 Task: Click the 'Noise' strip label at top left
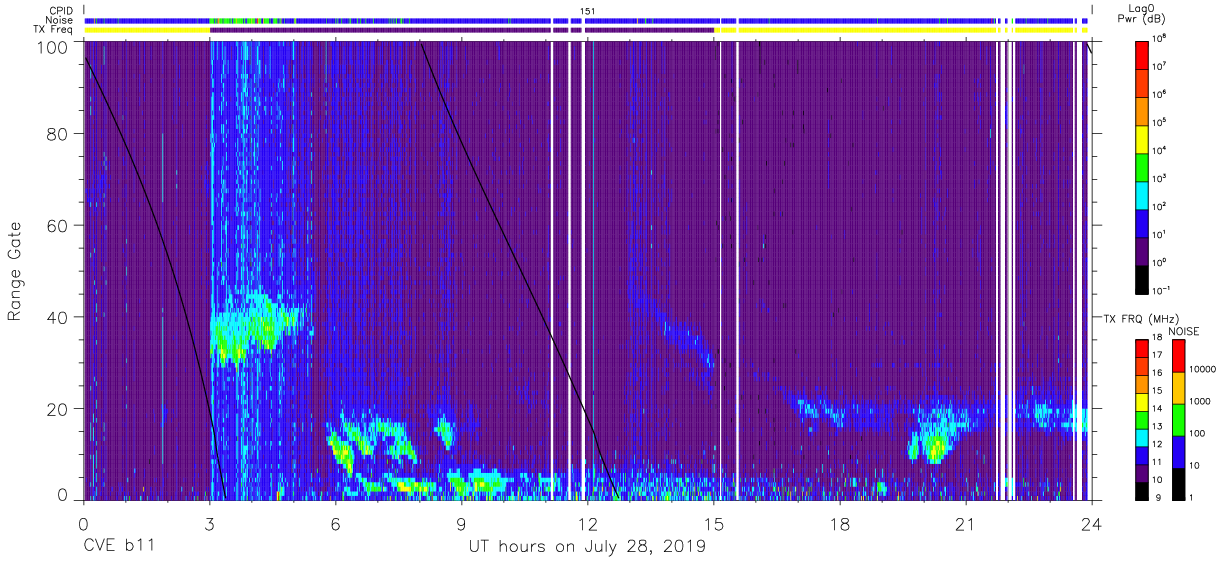pos(61,20)
